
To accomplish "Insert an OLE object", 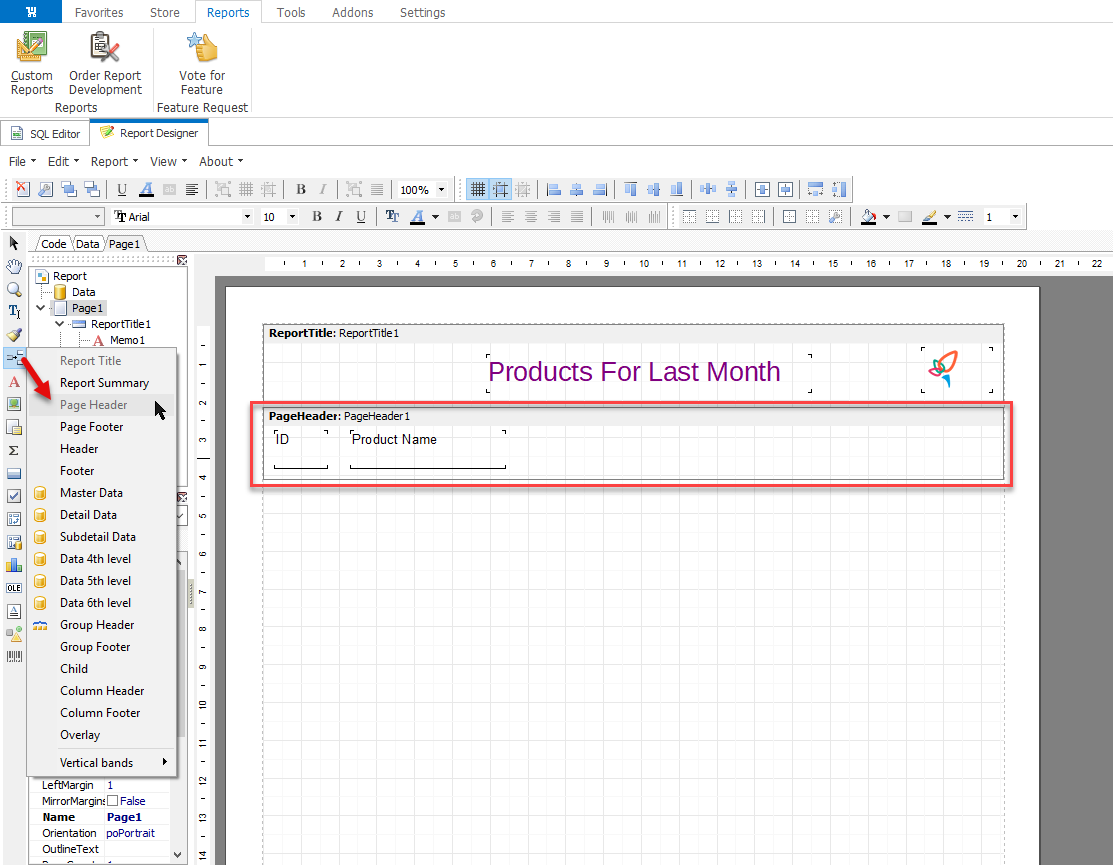I will 14,588.
